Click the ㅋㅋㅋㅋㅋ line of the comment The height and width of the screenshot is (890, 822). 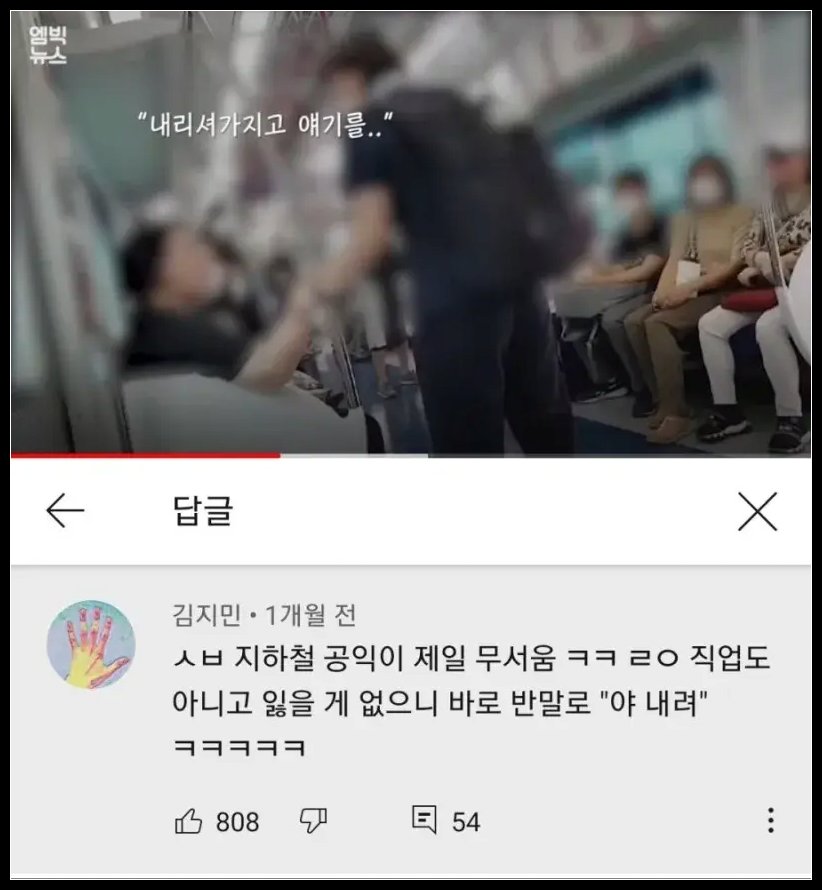coord(240,748)
